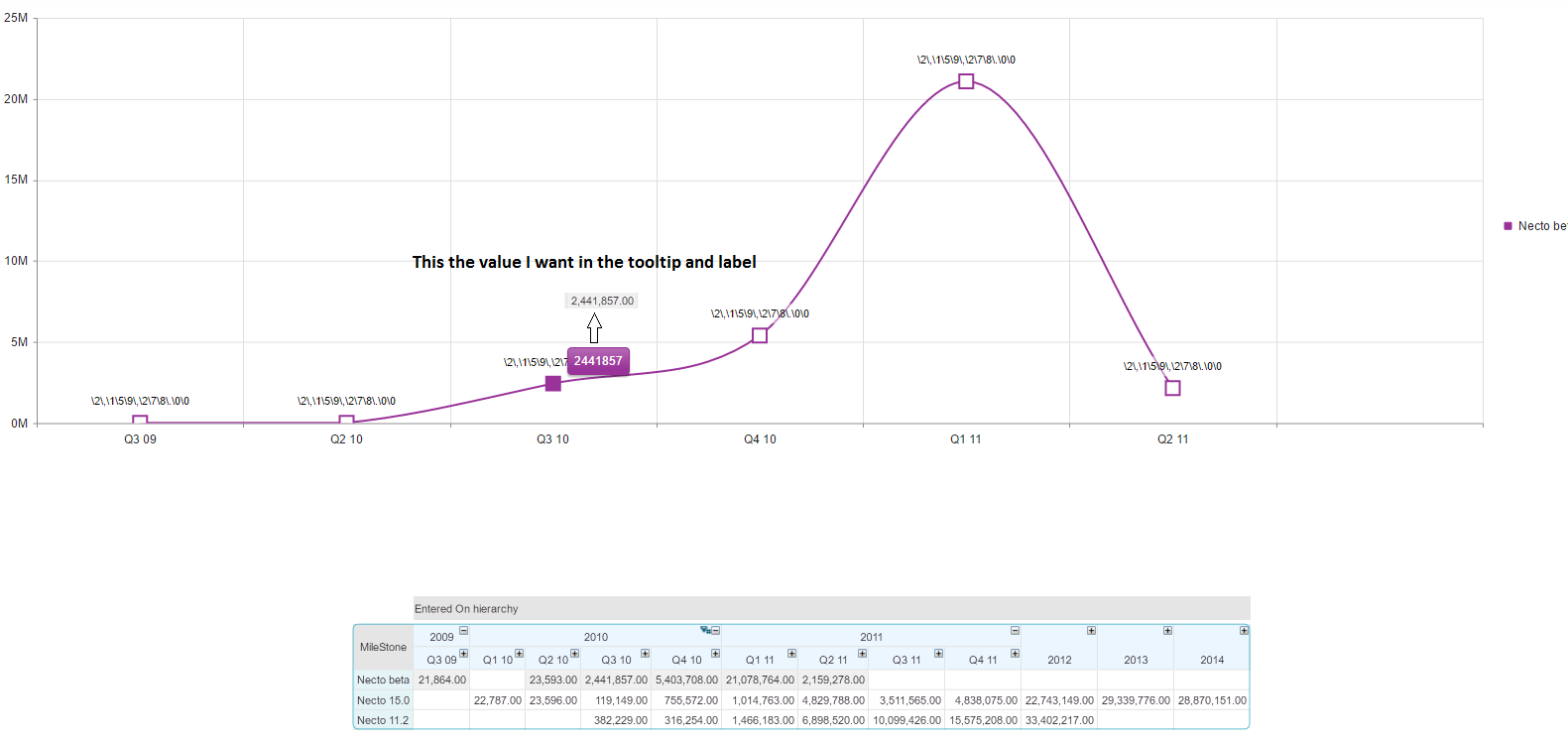Screen dimensions: 1568x744
Task: Collapse the 2011 year column group
Action: pos(1015,631)
